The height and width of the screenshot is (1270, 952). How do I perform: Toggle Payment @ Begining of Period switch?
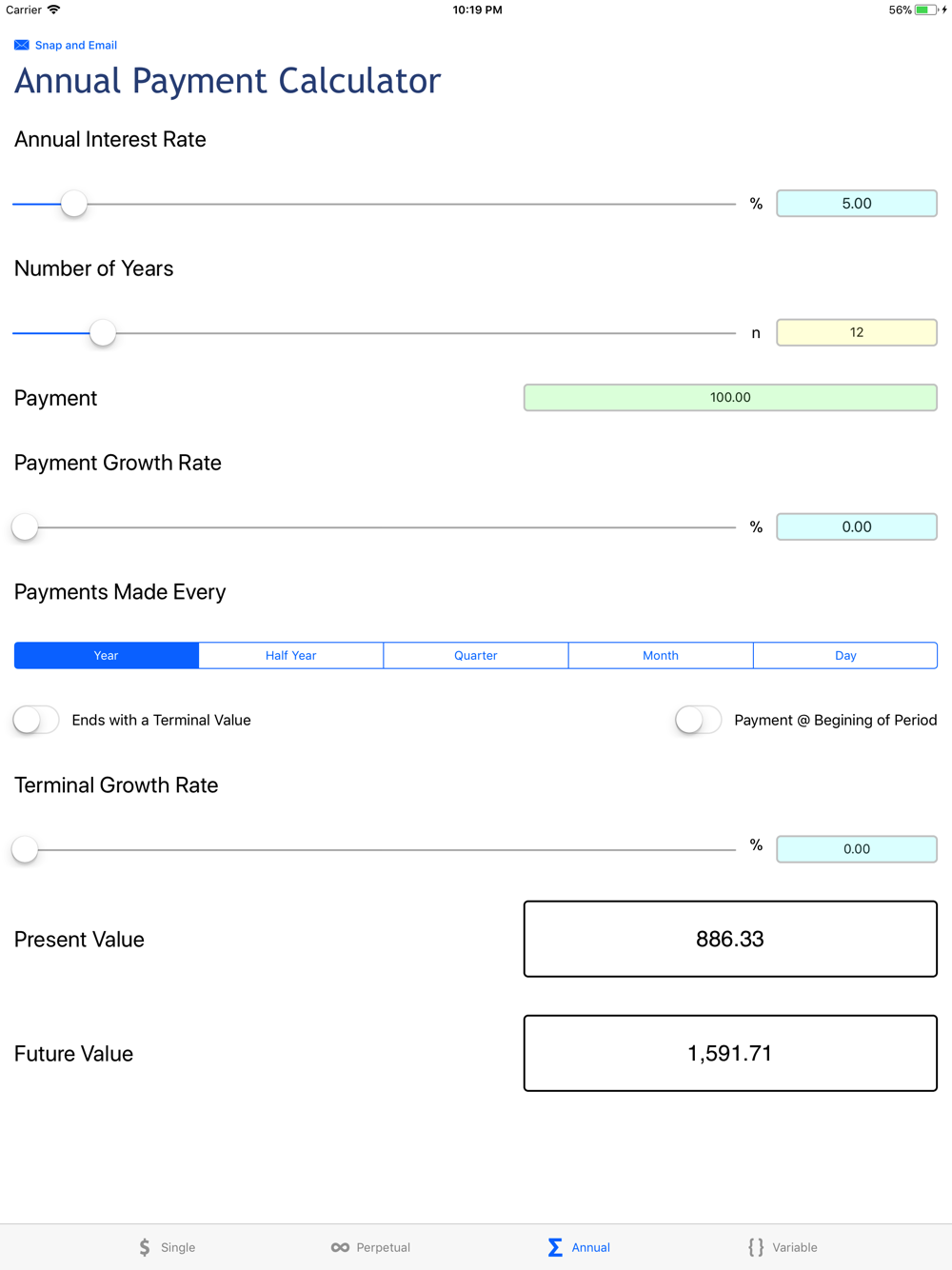[x=699, y=720]
